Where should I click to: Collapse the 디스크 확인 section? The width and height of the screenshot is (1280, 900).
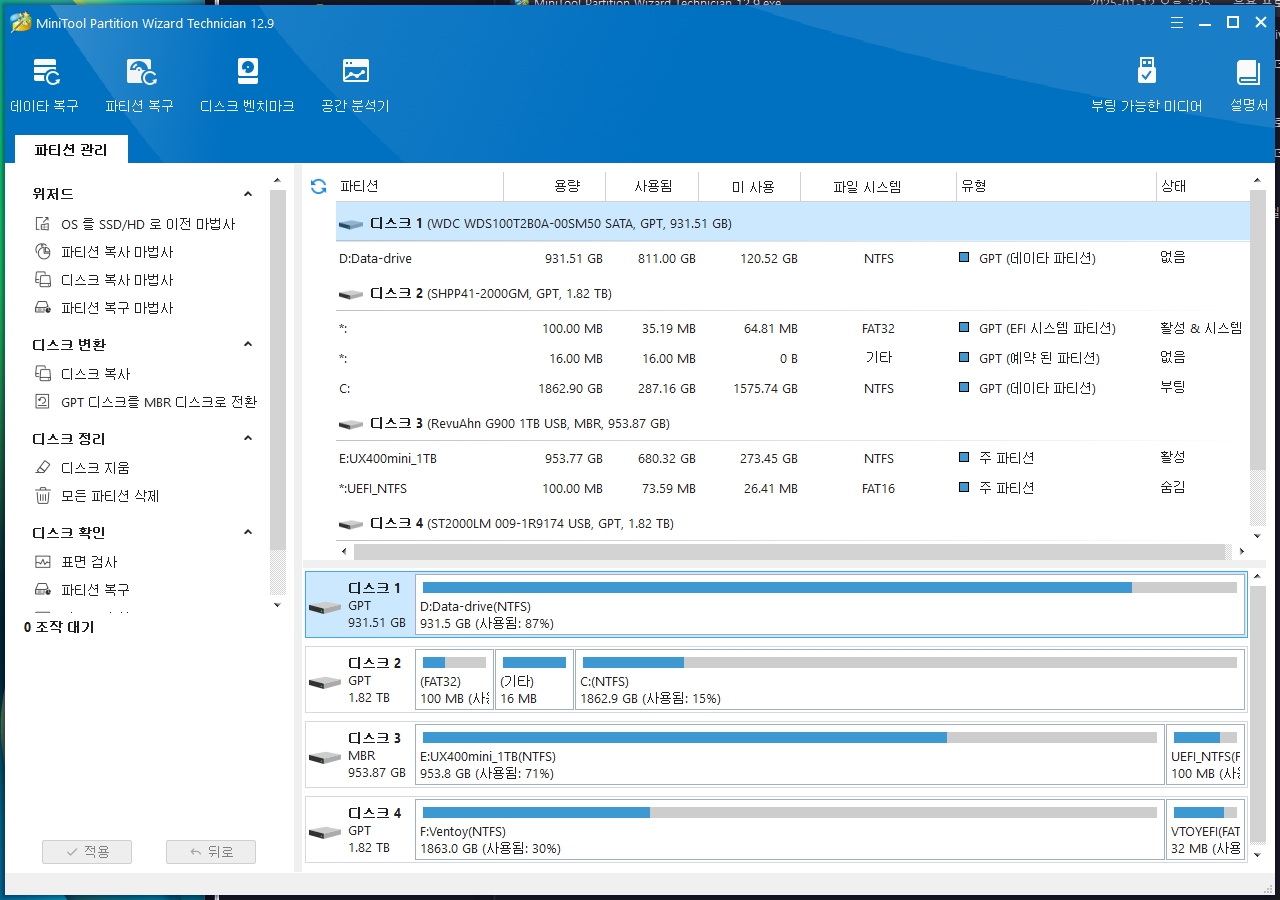click(249, 532)
